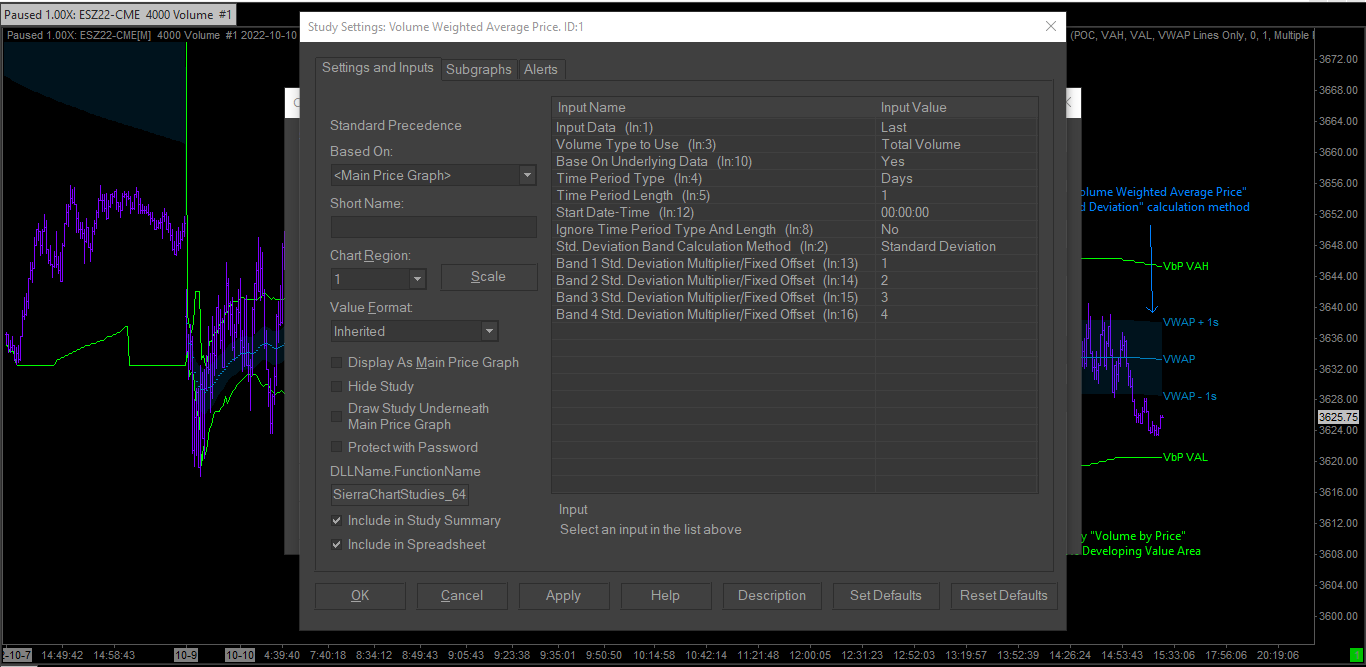Enable Protect with Password checkbox
This screenshot has width=1366, height=667.
(337, 447)
